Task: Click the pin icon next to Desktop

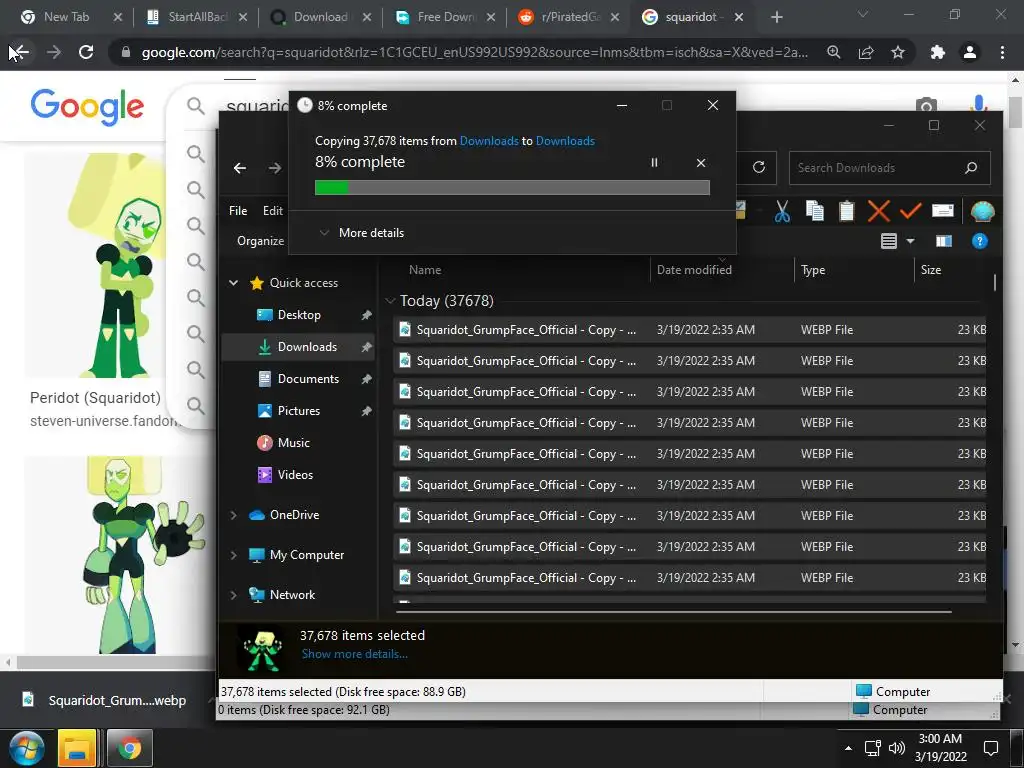Action: [x=366, y=315]
